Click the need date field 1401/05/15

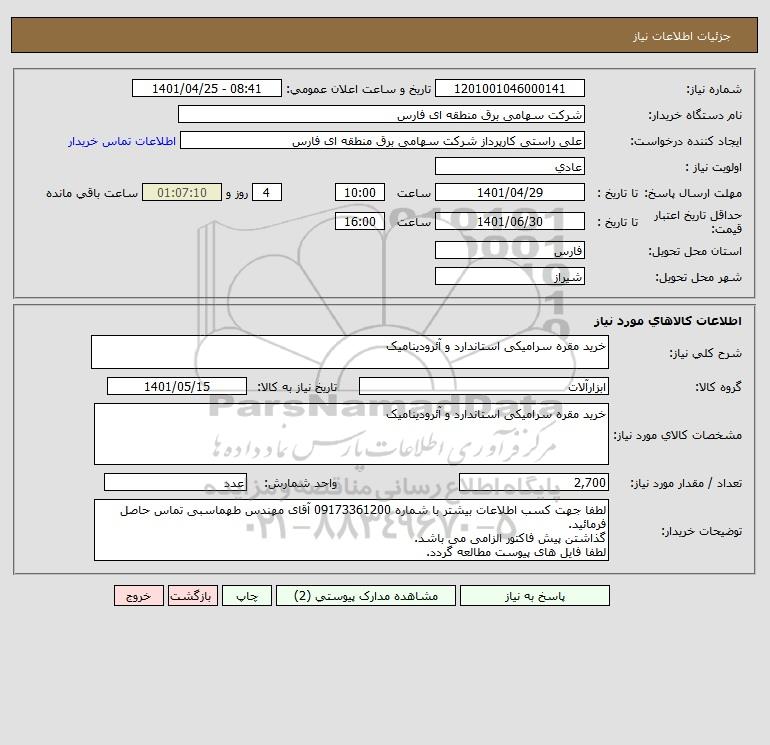click(x=177, y=386)
